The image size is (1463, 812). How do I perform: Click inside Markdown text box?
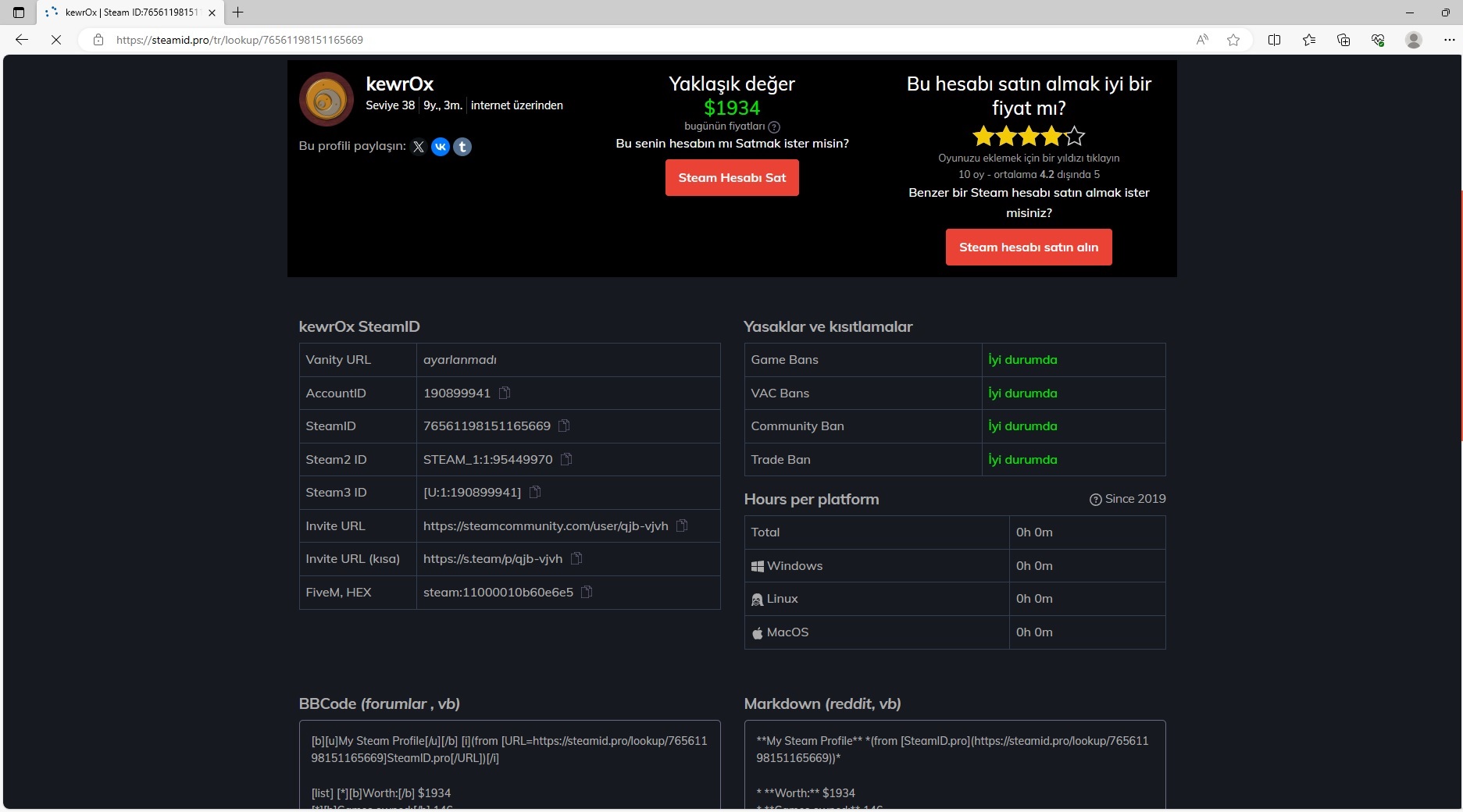[955, 765]
